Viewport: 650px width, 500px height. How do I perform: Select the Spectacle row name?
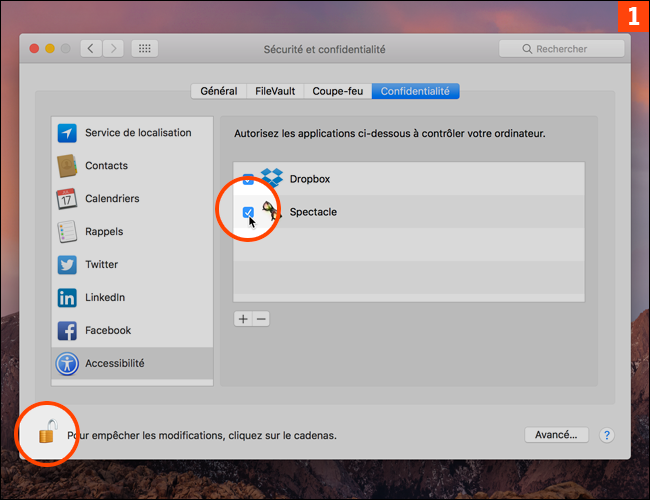click(x=313, y=212)
